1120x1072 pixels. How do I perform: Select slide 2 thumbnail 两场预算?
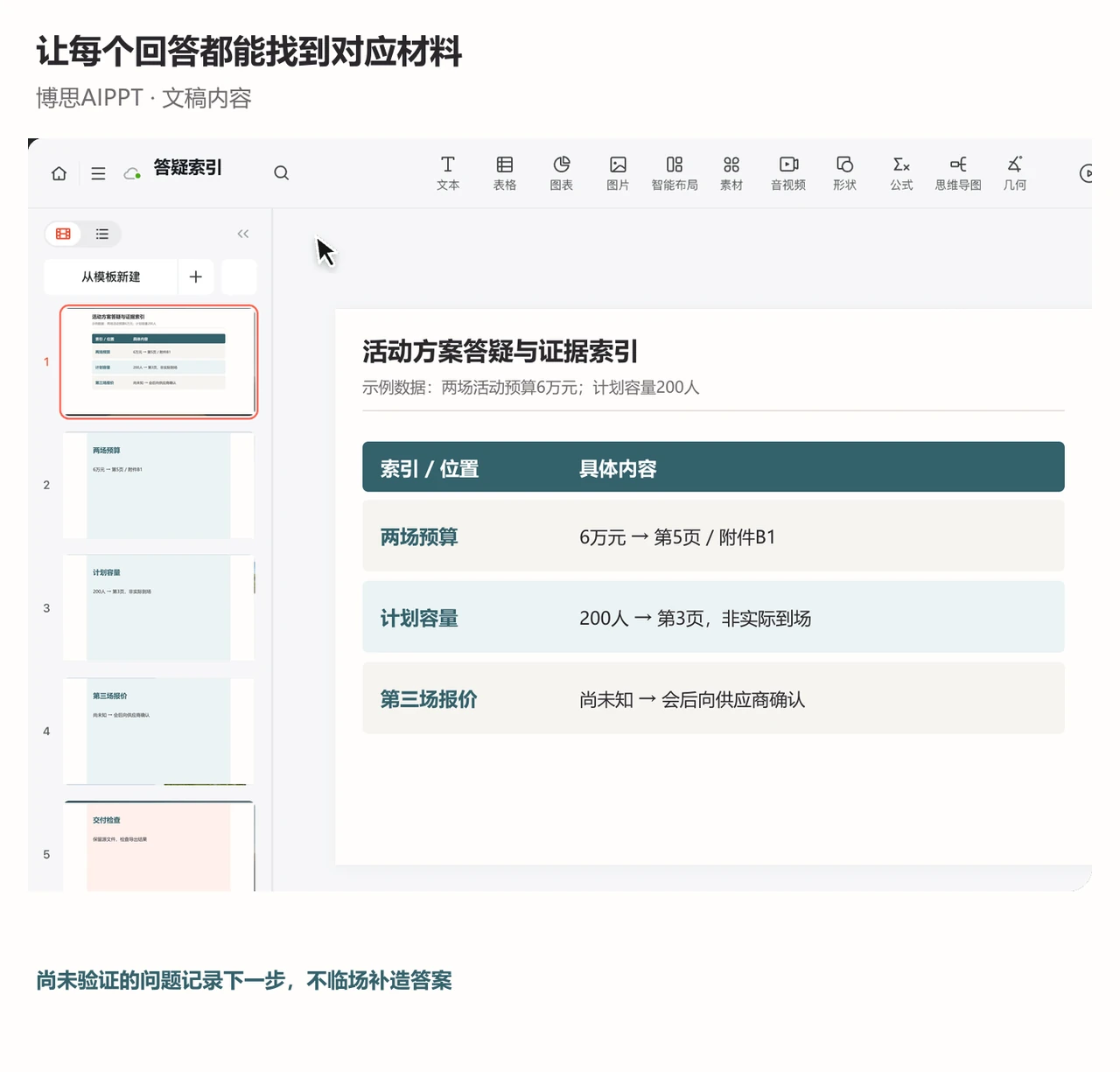coord(158,485)
